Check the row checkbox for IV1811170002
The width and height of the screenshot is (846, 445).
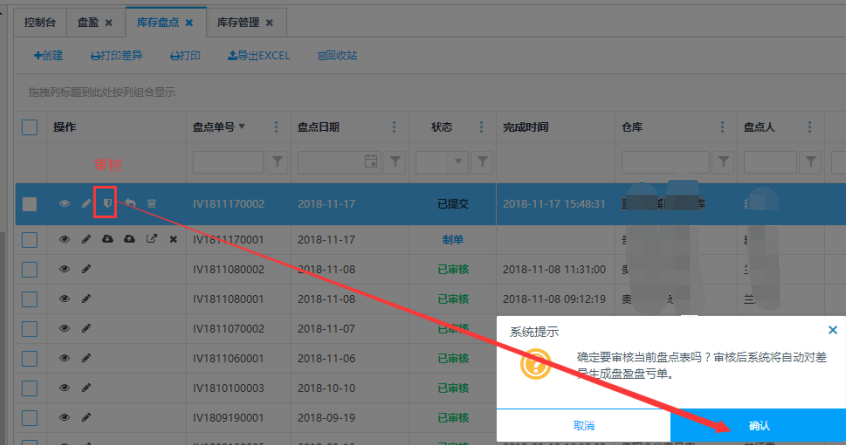click(x=30, y=204)
